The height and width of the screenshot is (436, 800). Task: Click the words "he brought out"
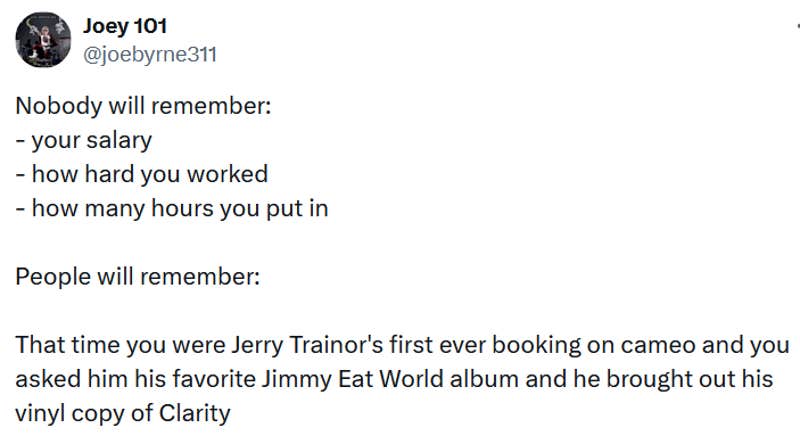click(622, 379)
